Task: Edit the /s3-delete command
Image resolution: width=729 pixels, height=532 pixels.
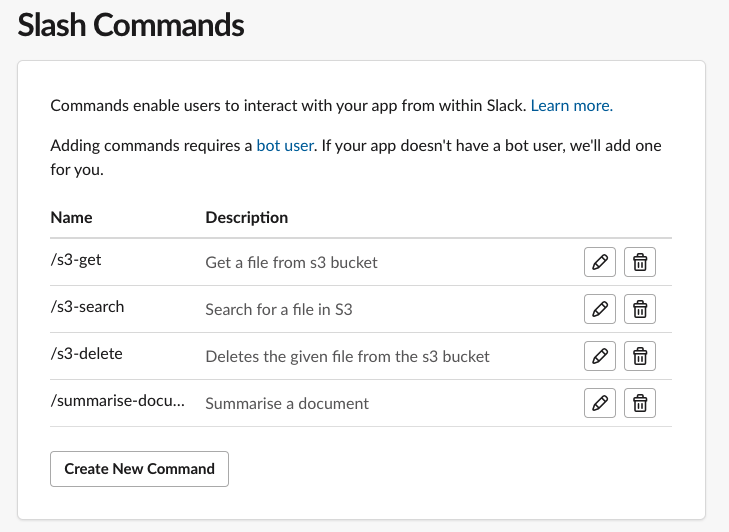Action: click(599, 356)
